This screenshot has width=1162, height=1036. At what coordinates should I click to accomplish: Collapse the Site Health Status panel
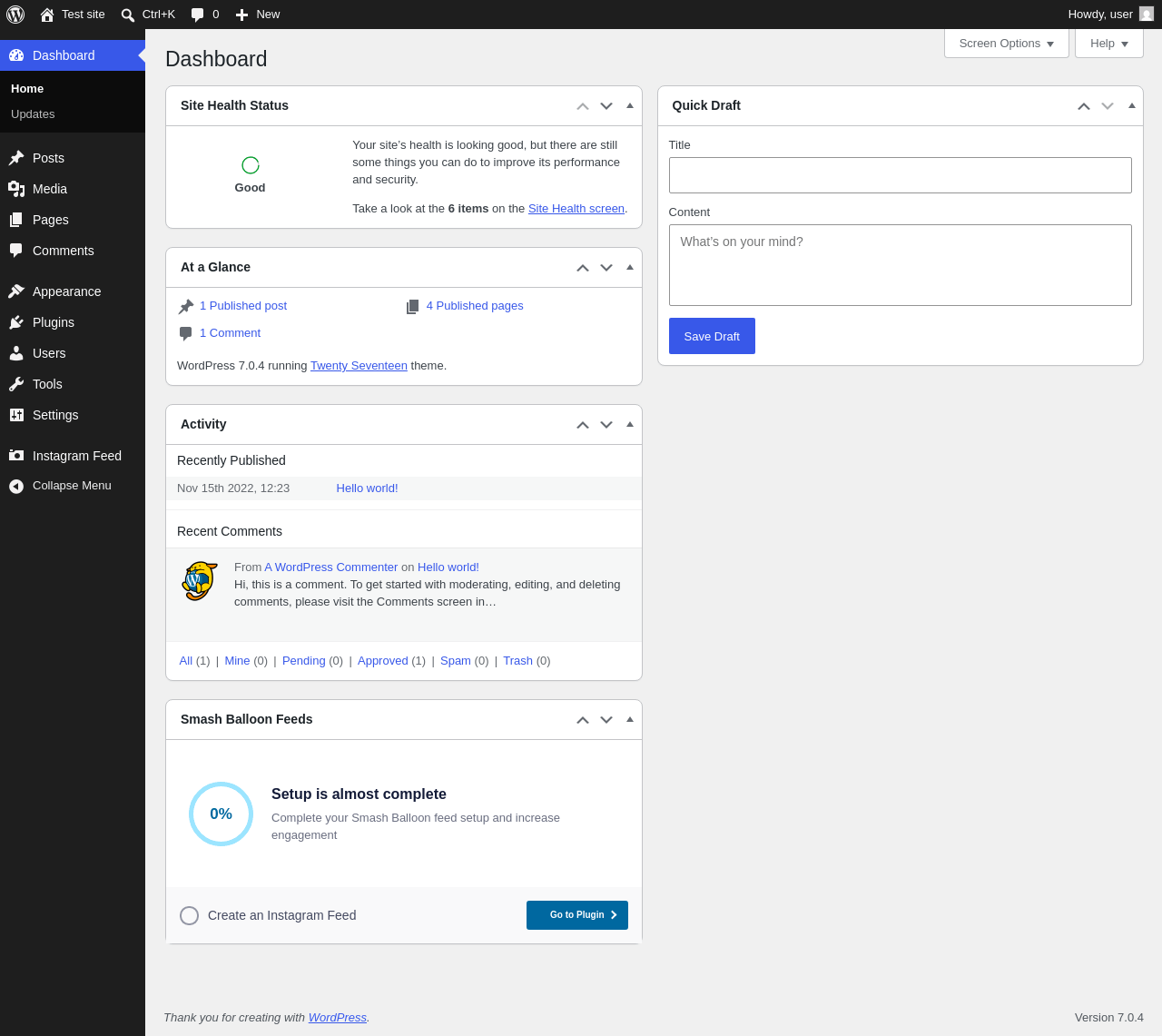(x=630, y=105)
